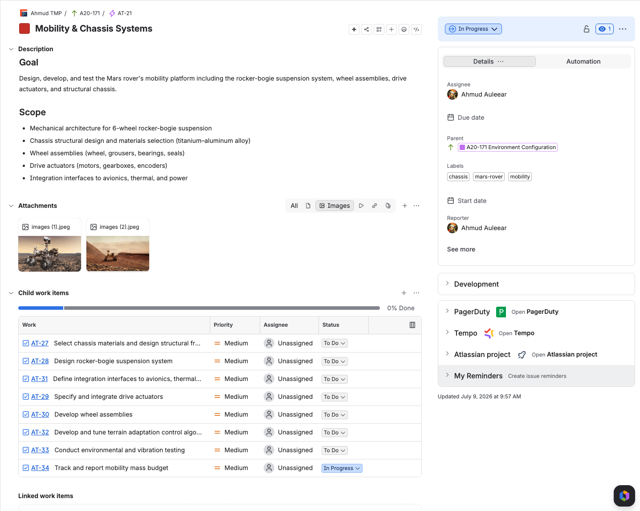Open the To Do status dropdown for AT-28
Image resolution: width=640 pixels, height=511 pixels.
334,361
